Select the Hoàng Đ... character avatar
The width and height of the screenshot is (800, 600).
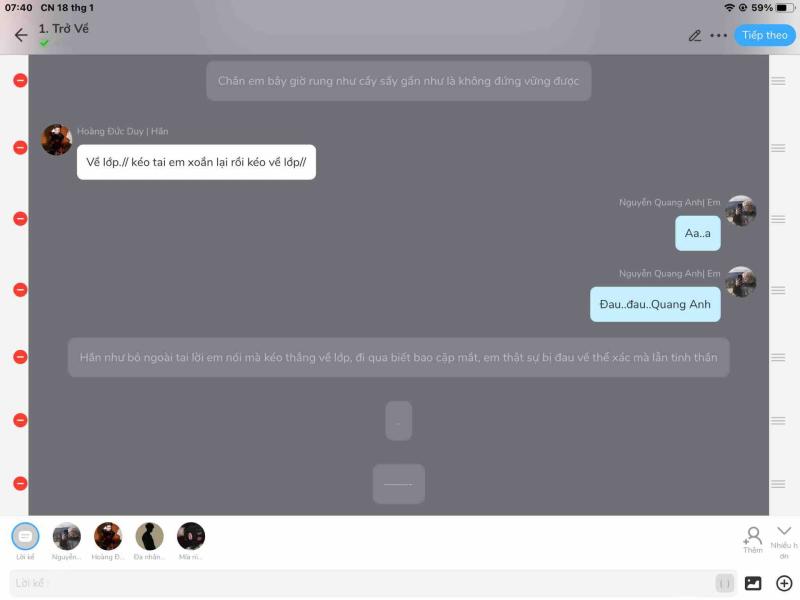click(108, 541)
